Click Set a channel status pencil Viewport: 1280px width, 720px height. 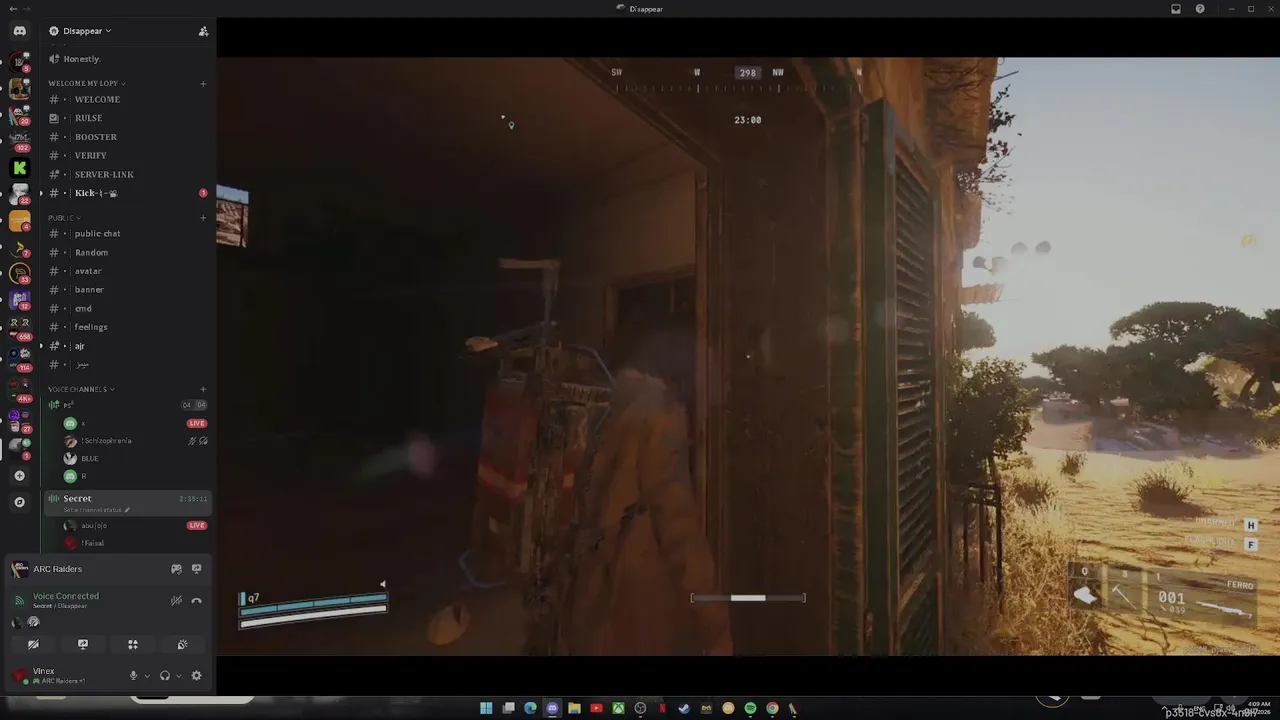(x=127, y=510)
